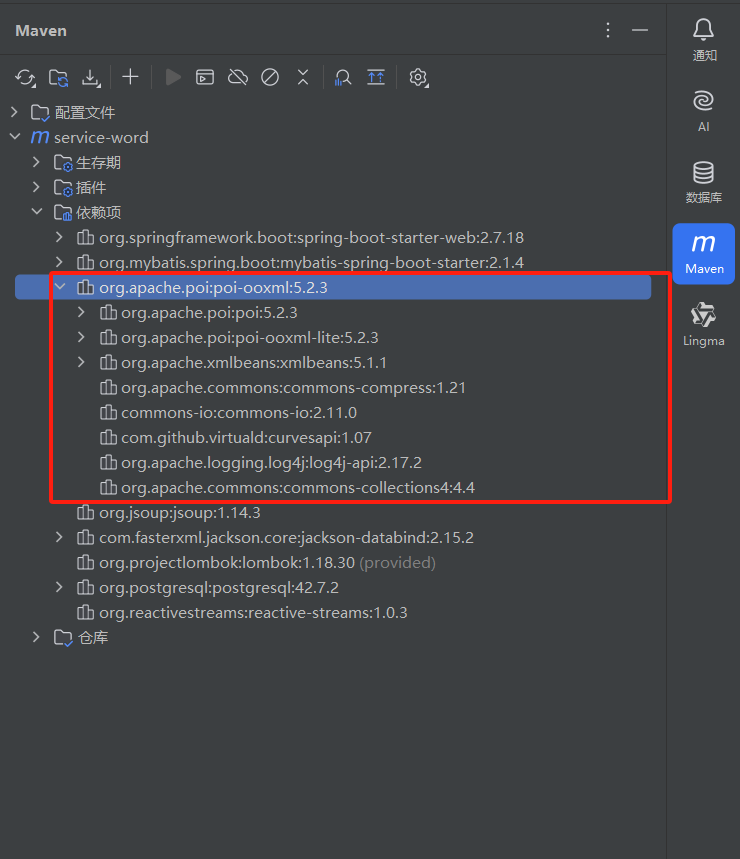Expand poi-ooxml-lite:5.2.3 node
The height and width of the screenshot is (859, 740).
click(82, 337)
